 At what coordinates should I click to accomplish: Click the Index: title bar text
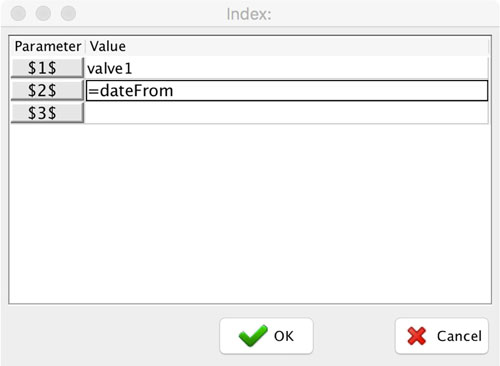[x=249, y=14]
